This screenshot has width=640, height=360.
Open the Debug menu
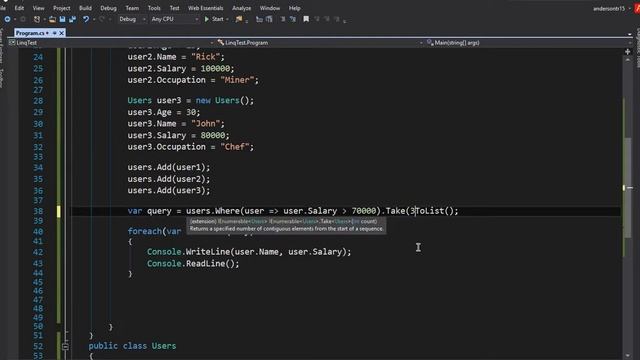pos(108,8)
